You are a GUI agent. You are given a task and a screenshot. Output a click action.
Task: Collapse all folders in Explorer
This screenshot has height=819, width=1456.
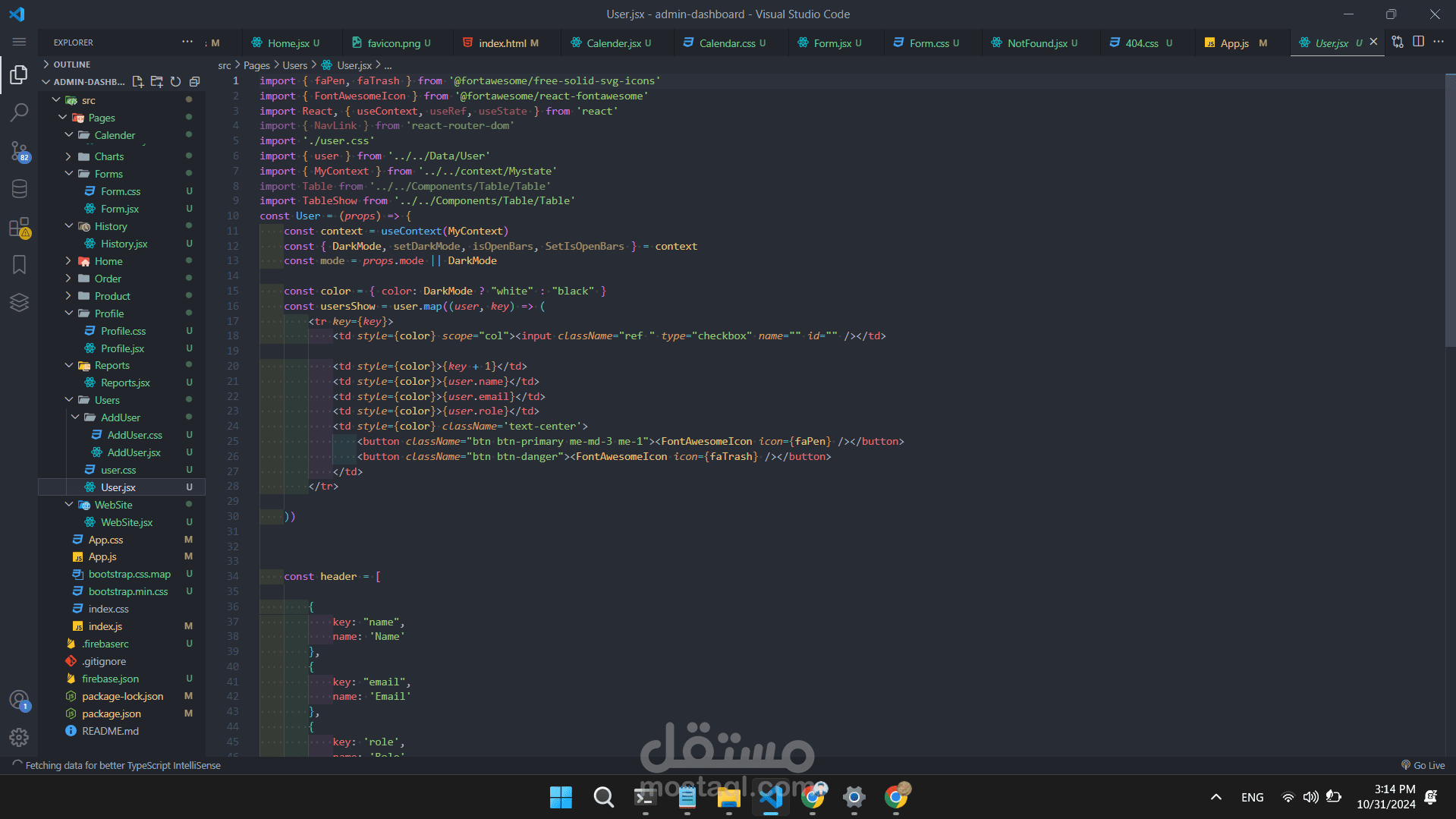tap(194, 82)
